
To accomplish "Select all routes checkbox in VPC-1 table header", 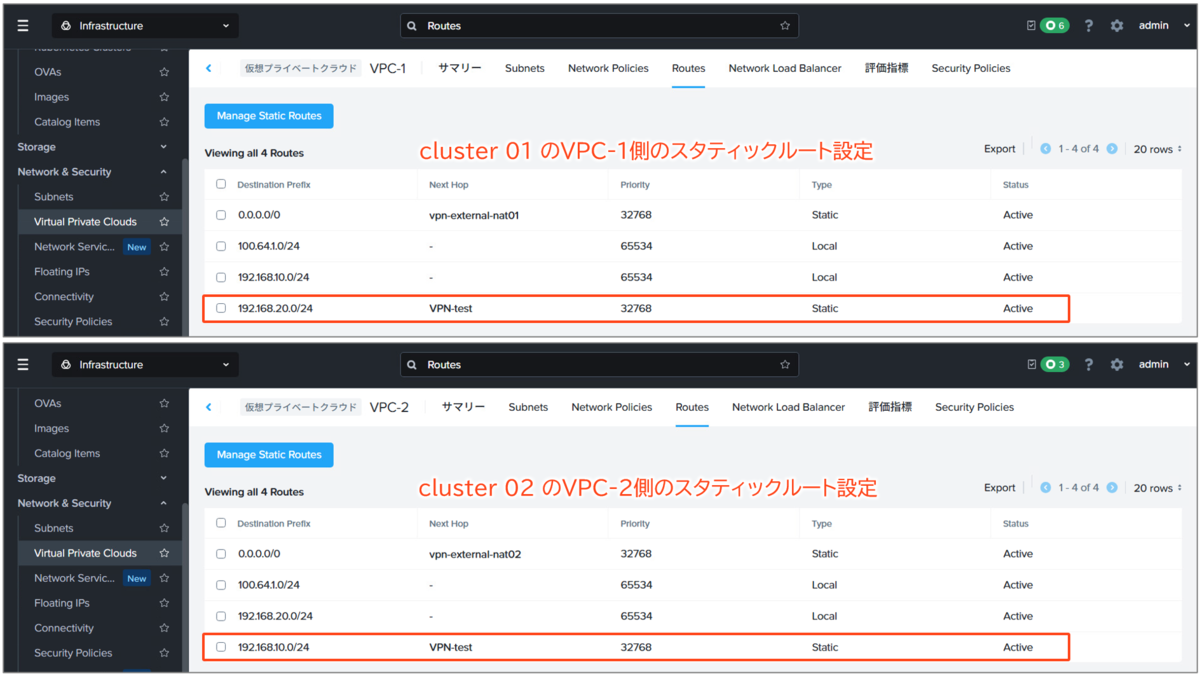I will pos(221,184).
